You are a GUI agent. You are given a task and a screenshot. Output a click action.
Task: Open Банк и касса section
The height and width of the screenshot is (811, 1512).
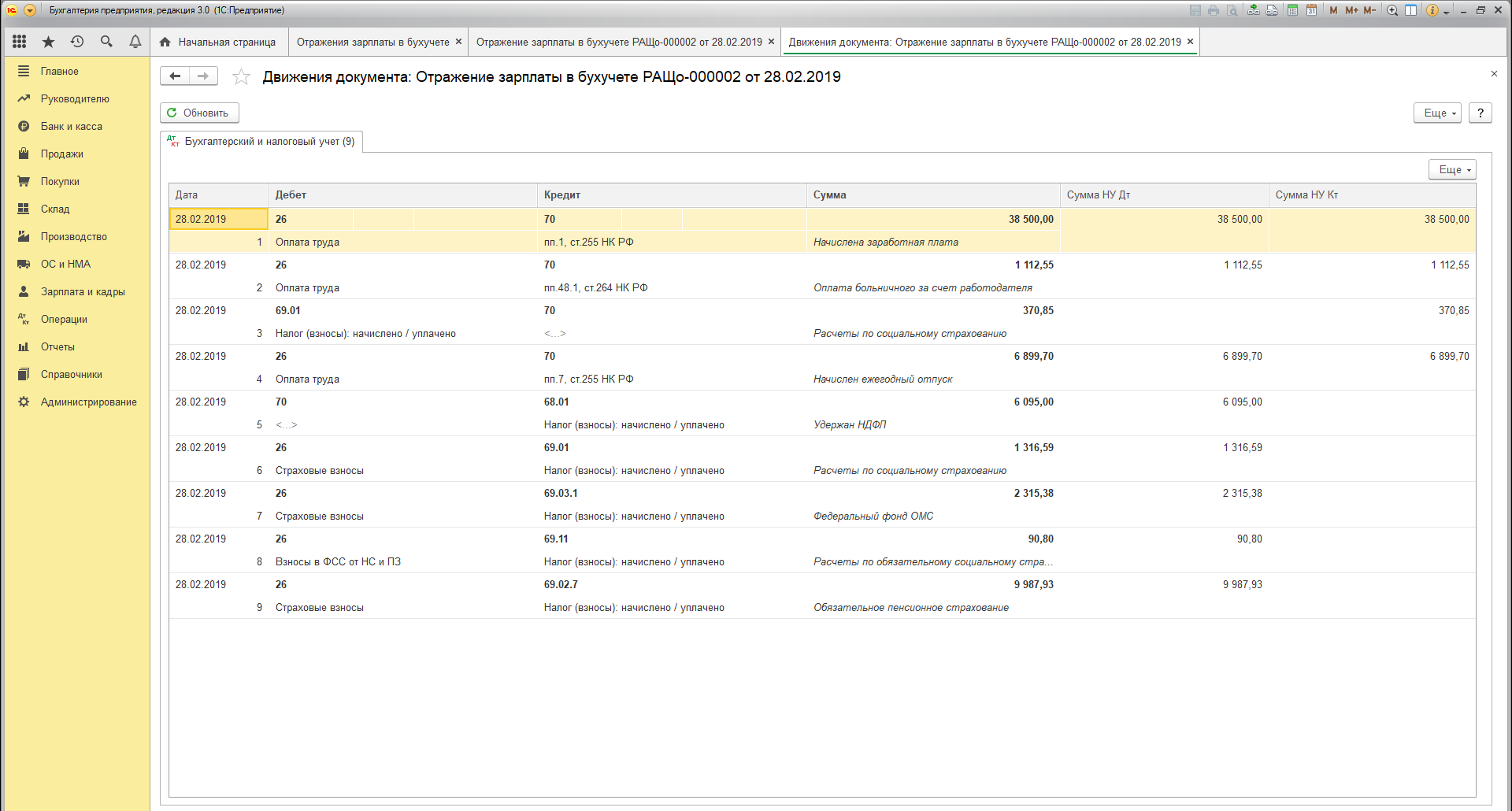pyautogui.click(x=71, y=126)
